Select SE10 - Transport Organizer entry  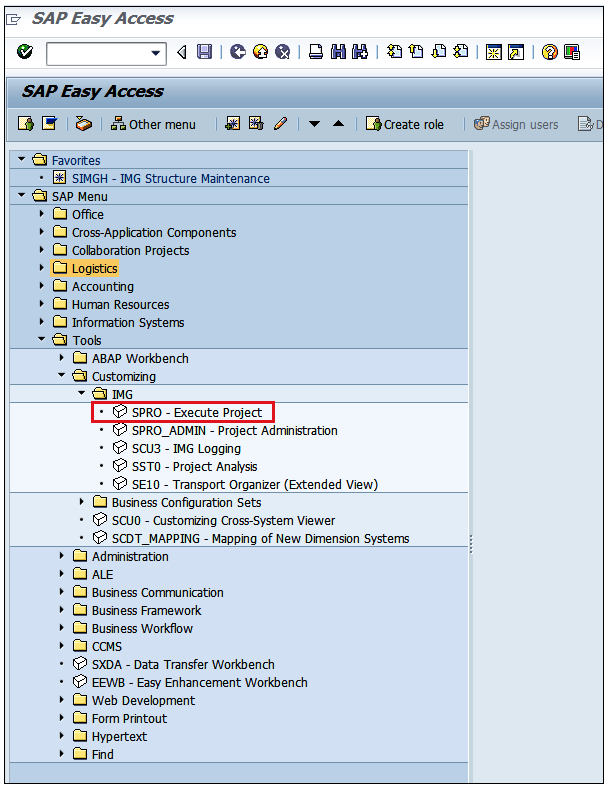click(x=254, y=484)
